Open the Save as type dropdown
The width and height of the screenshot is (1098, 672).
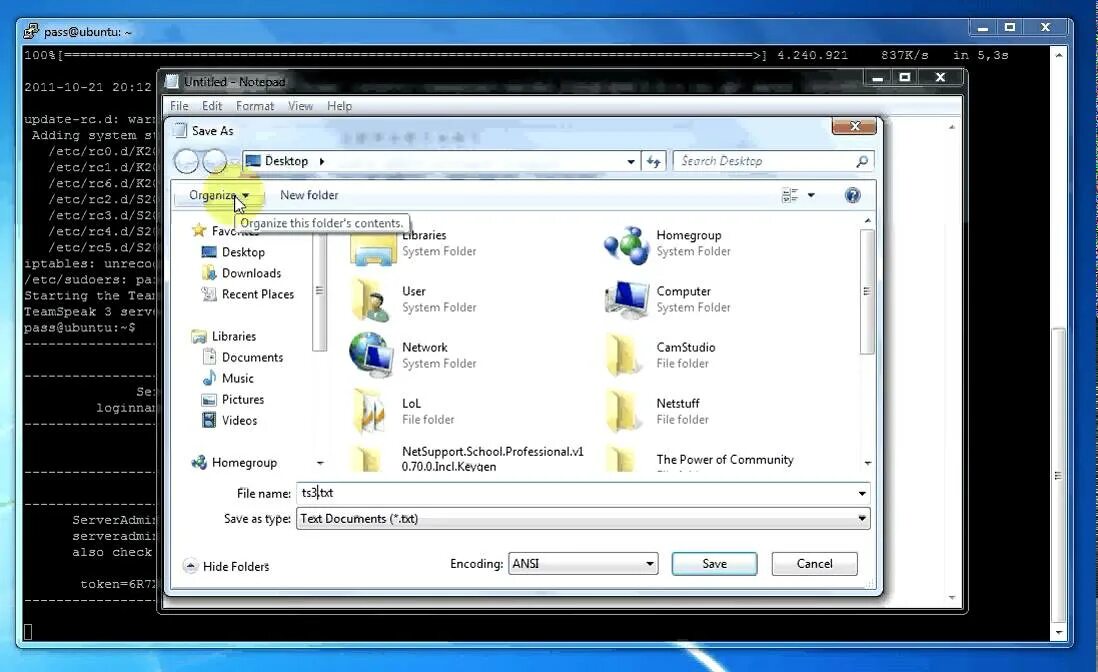coord(583,519)
